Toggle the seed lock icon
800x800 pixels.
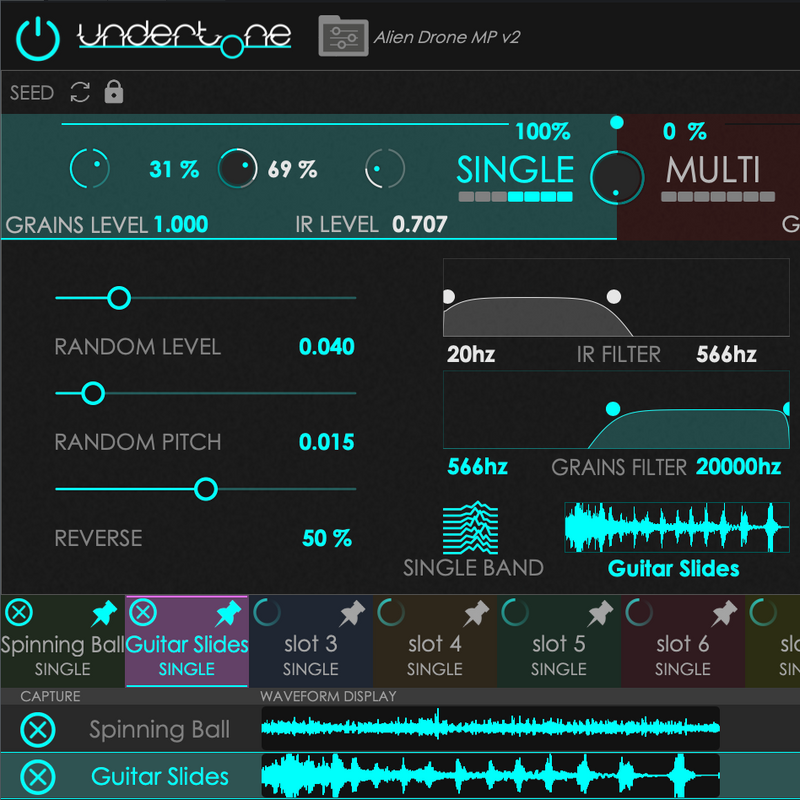point(114,92)
